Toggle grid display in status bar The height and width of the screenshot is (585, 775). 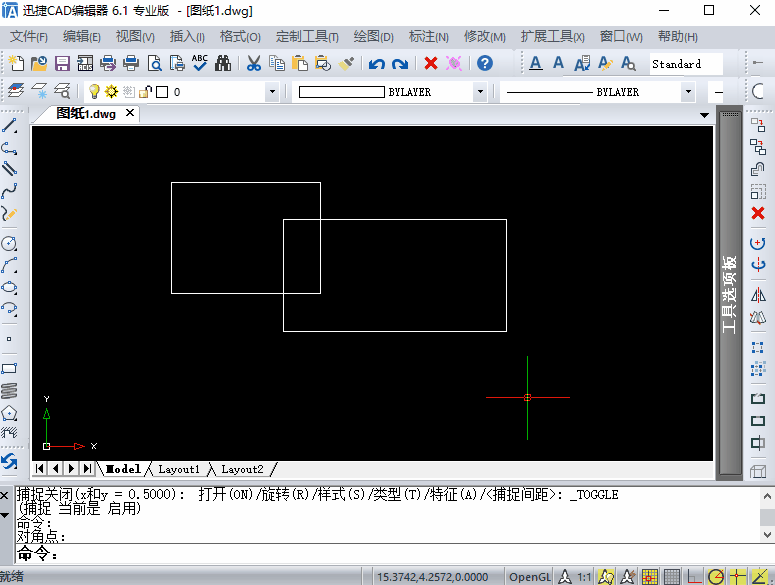[x=672, y=577]
